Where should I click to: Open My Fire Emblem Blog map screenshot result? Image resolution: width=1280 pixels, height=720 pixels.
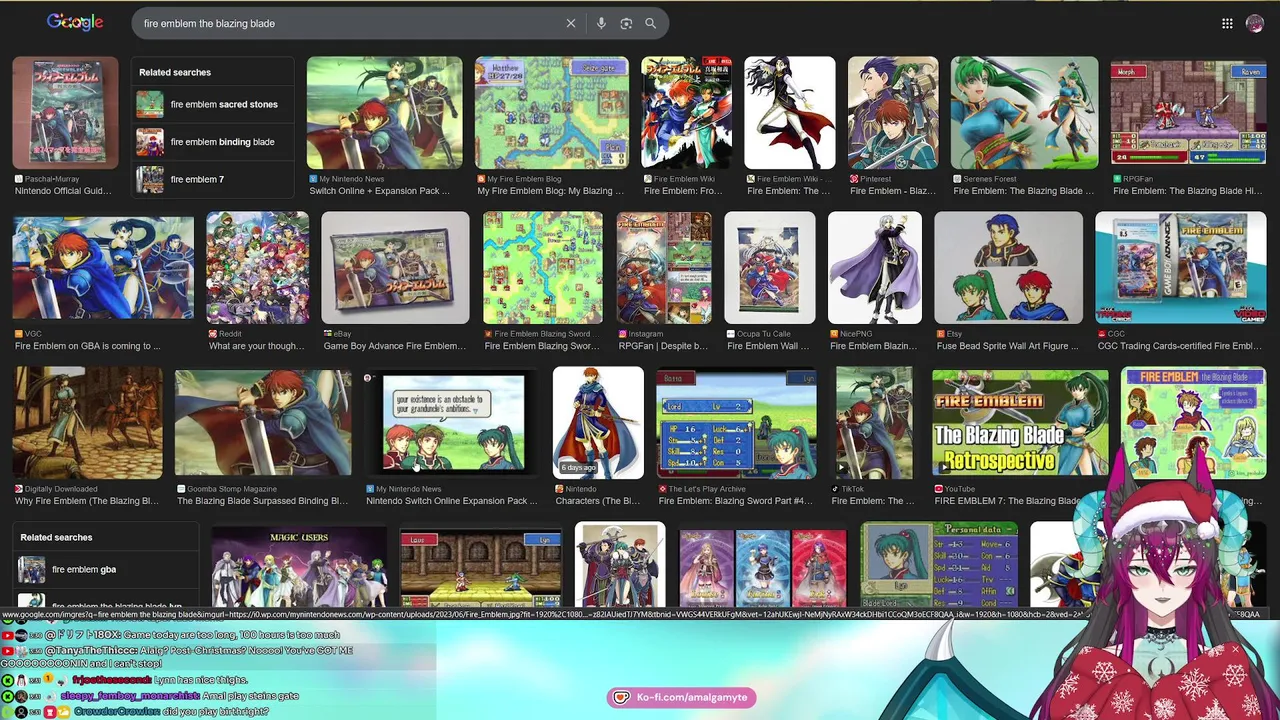pos(551,112)
